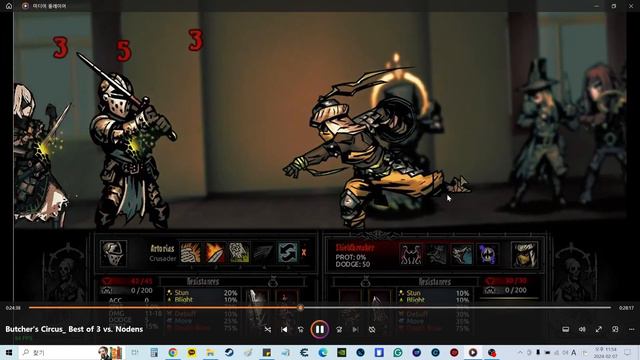Open Calculator from the taskbar

click(x=154, y=352)
